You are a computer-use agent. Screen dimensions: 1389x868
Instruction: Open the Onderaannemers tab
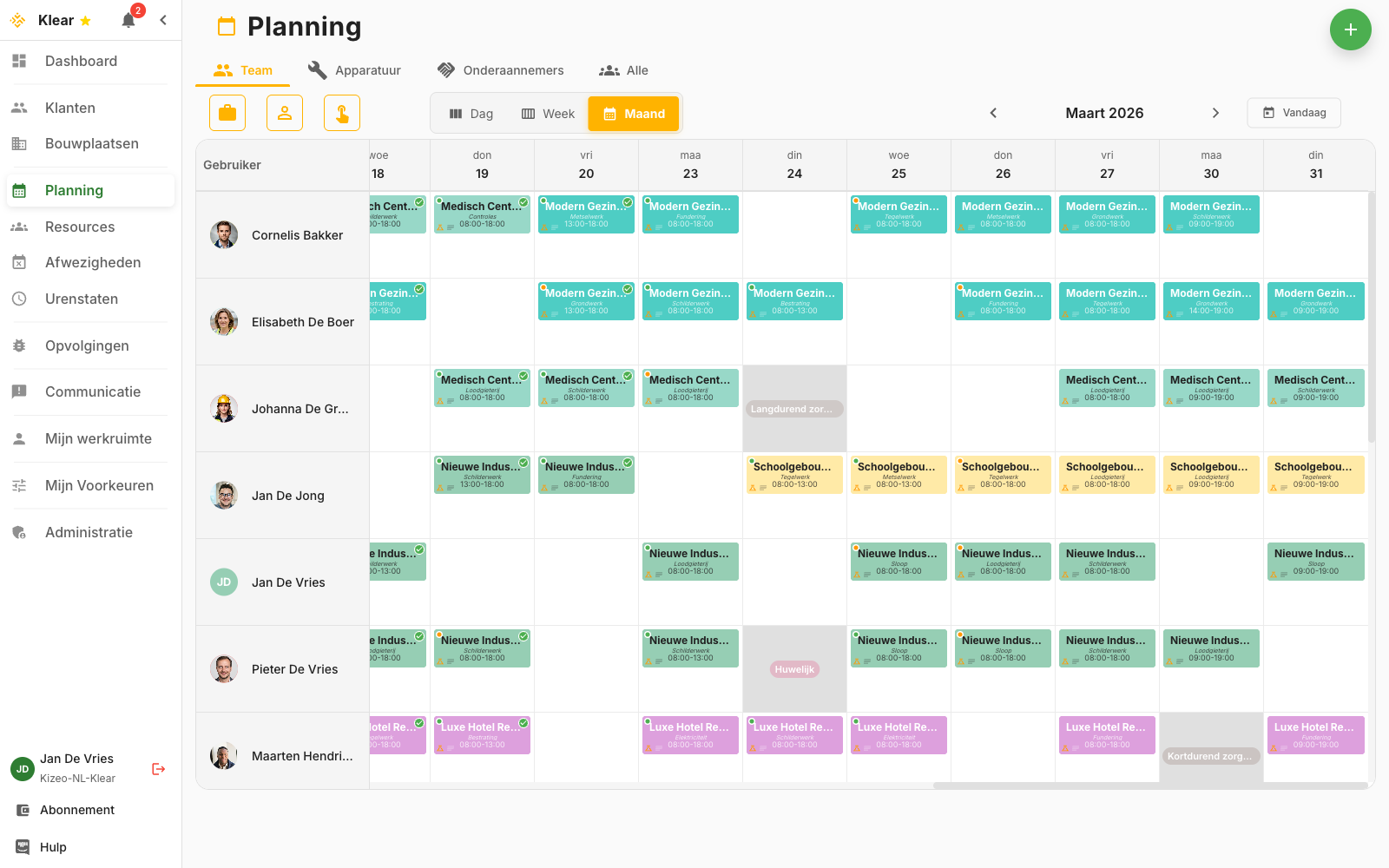(x=501, y=70)
